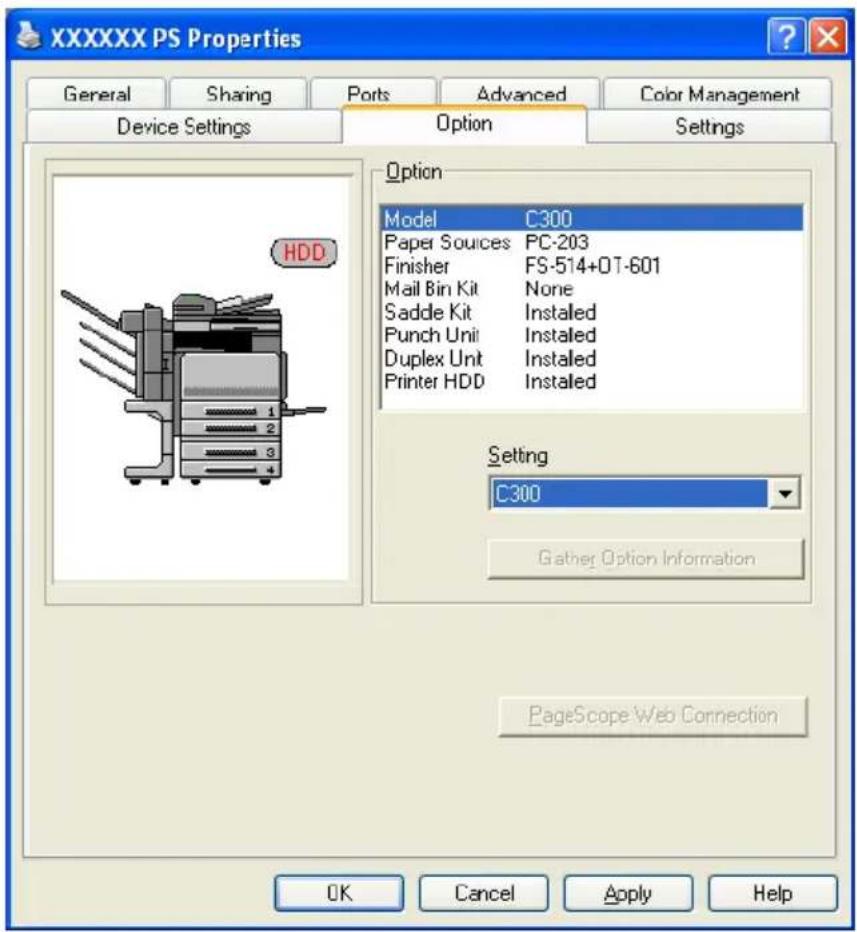Select the Punch Unit row

click(591, 335)
